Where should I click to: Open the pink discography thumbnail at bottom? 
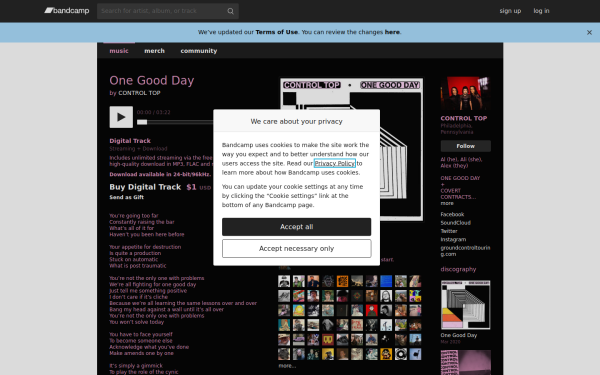click(466, 362)
